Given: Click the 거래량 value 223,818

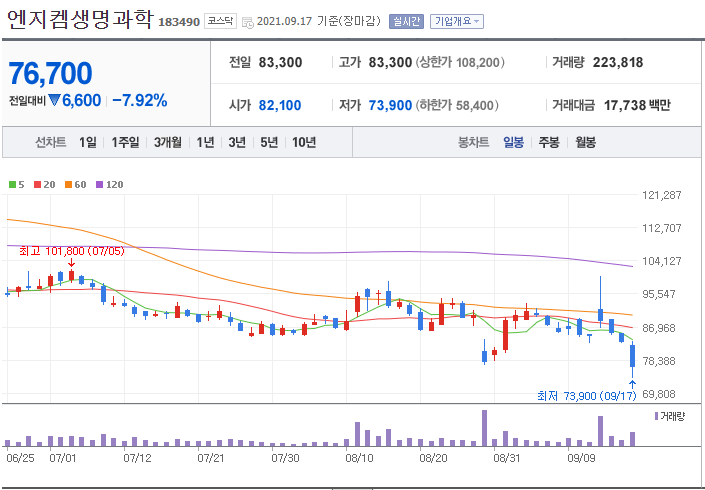Looking at the screenshot, I should click(618, 62).
